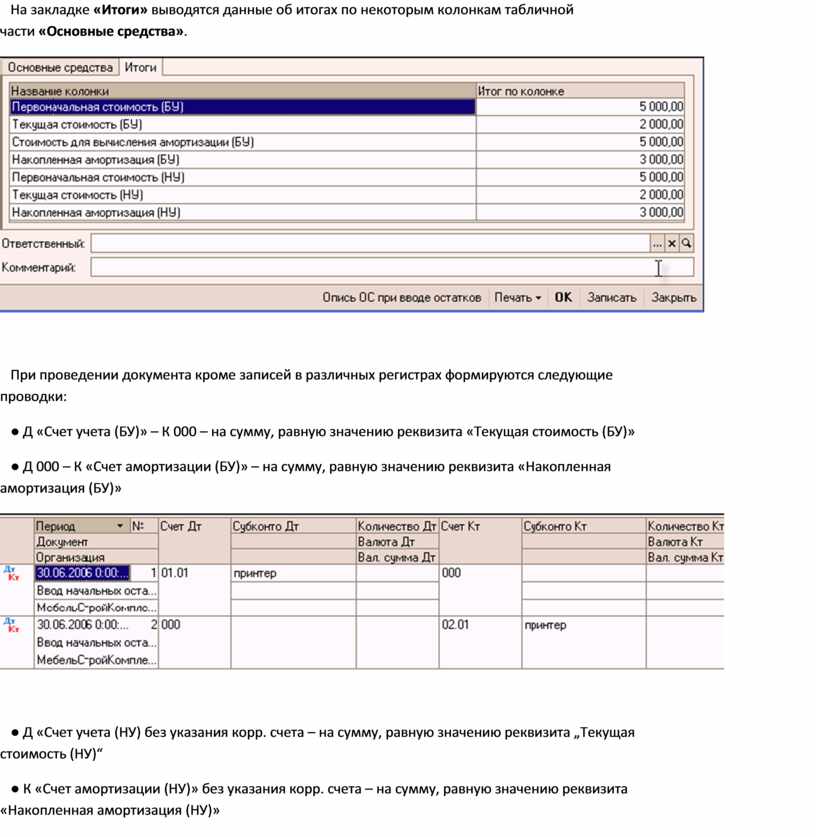Image resolution: width=816 pixels, height=837 pixels.
Task: Click «Опись ОС при вводе остатков» button
Action: 401,297
